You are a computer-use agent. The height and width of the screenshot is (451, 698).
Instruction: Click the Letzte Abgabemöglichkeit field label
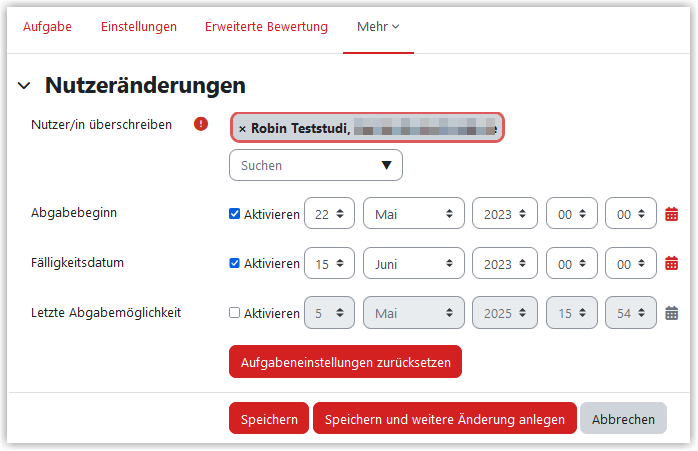click(106, 313)
